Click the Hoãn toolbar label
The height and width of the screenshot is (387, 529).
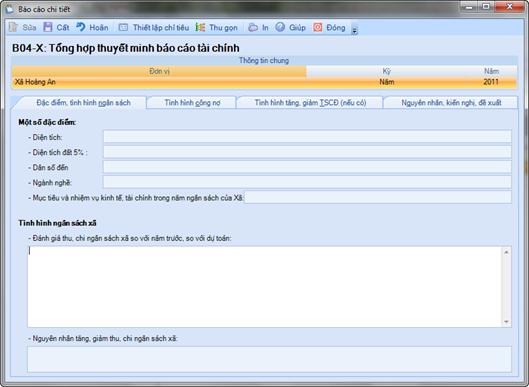tap(99, 28)
